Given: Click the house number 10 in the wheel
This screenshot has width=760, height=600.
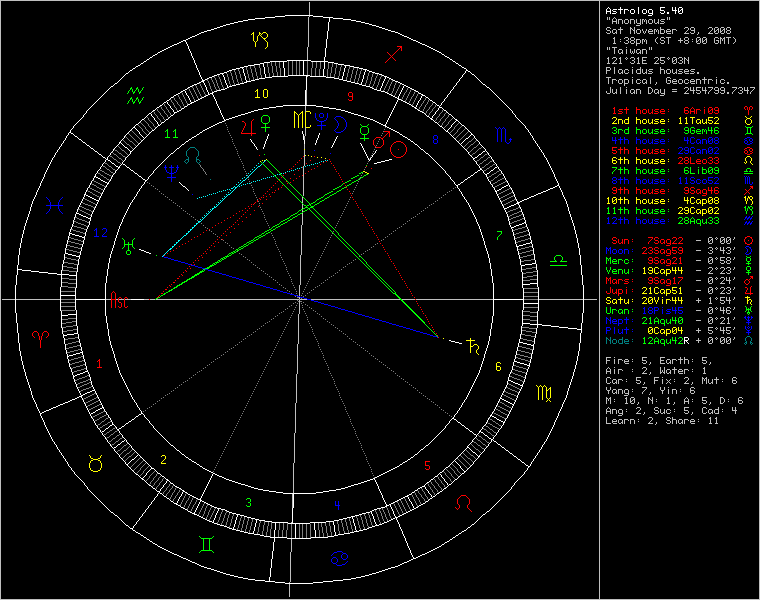Looking at the screenshot, I should [x=261, y=94].
